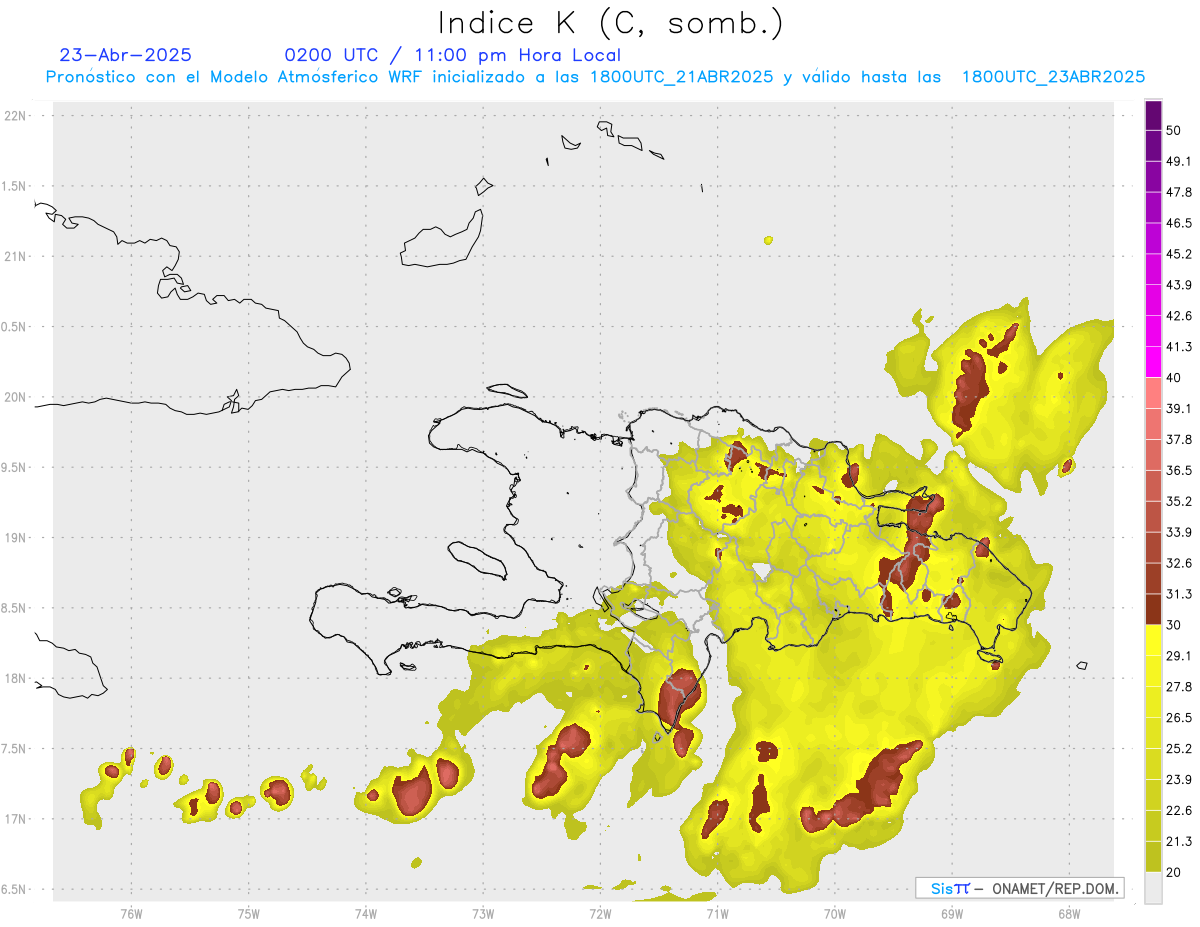Pick the olive swatch between 20 and 21.3
The image size is (1200, 927).
pyautogui.click(x=1153, y=857)
